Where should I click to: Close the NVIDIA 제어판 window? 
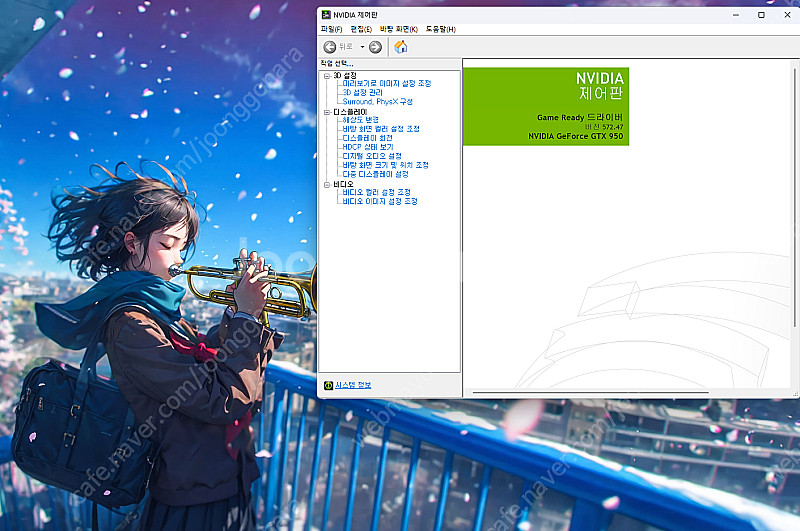click(x=787, y=15)
